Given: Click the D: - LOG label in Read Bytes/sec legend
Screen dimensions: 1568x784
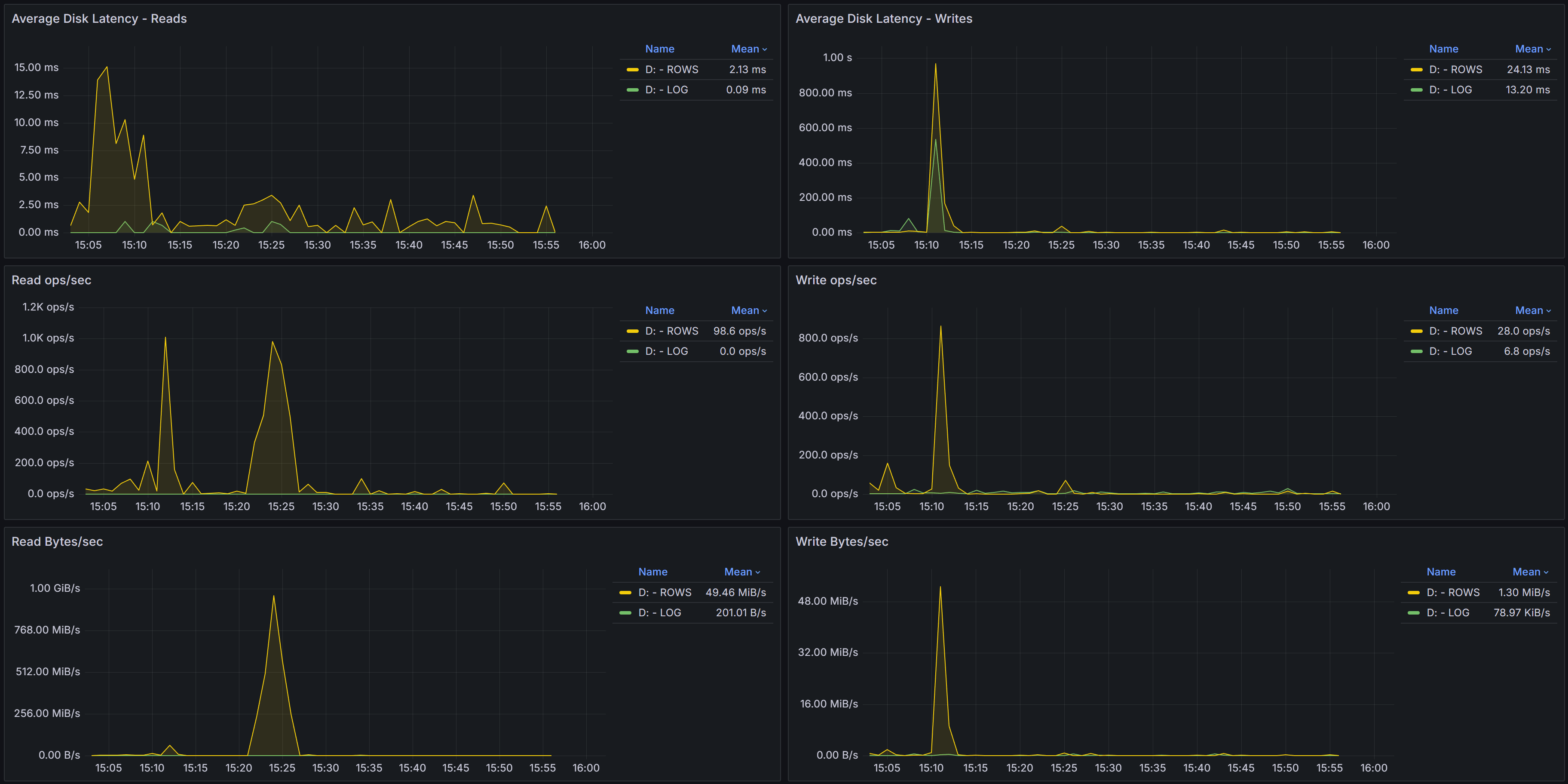Looking at the screenshot, I should pos(660,612).
